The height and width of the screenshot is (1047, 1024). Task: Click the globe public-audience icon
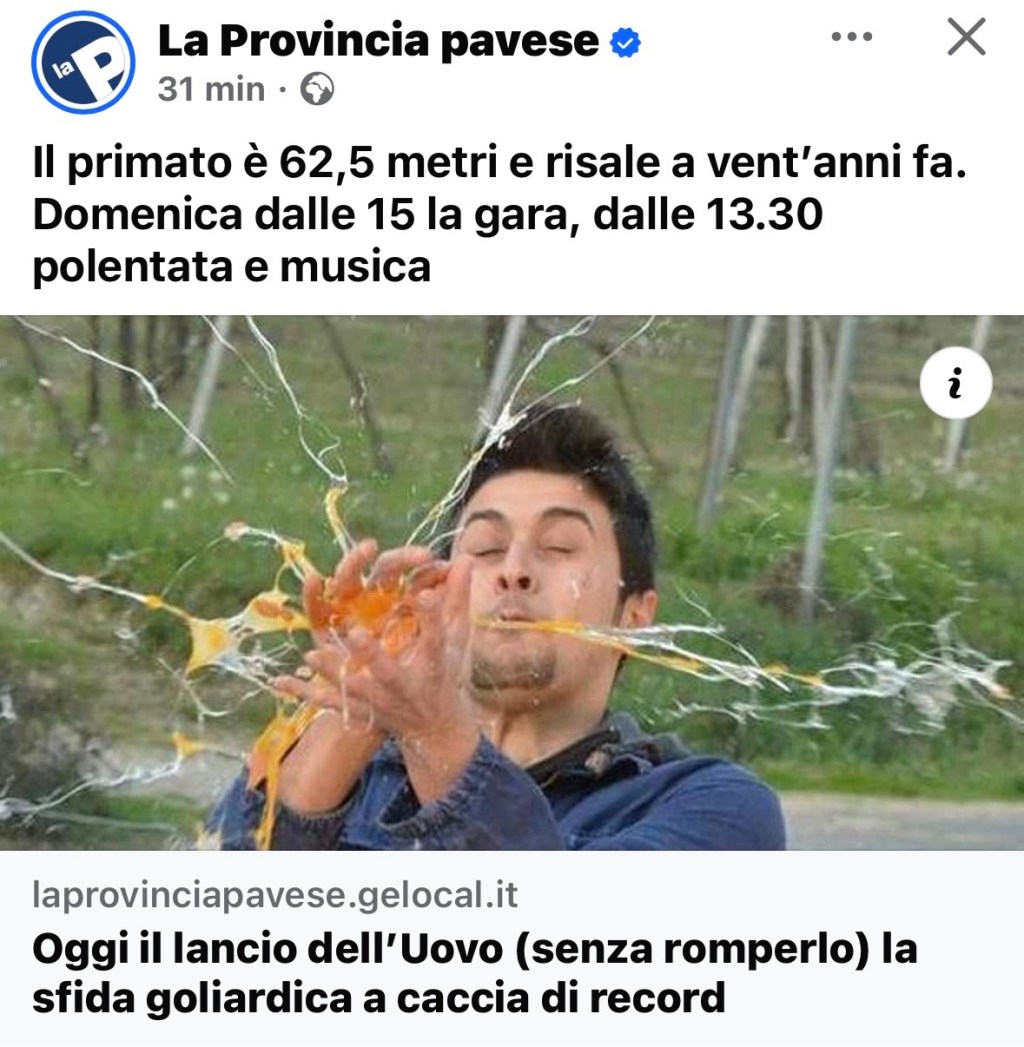click(316, 89)
